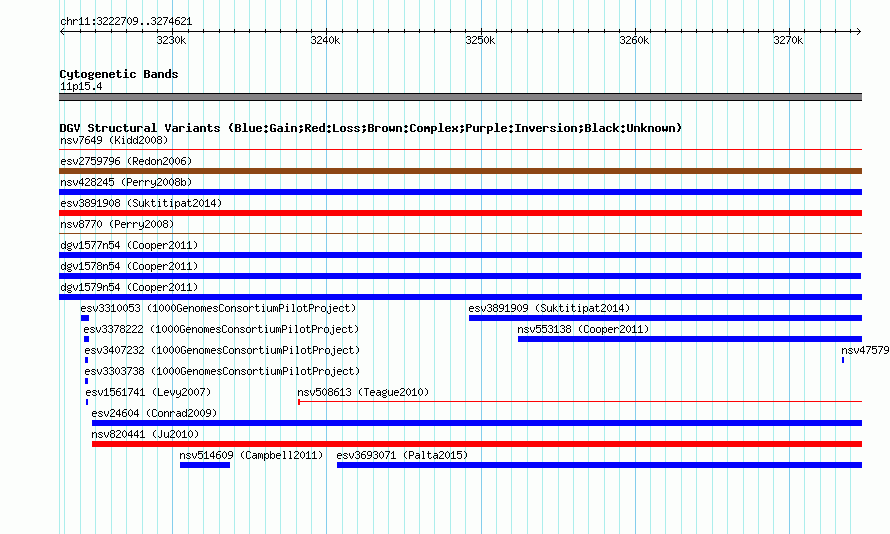Click the 11p15.4 cytogenetic band bar
This screenshot has height=534, width=890.
pos(460,97)
